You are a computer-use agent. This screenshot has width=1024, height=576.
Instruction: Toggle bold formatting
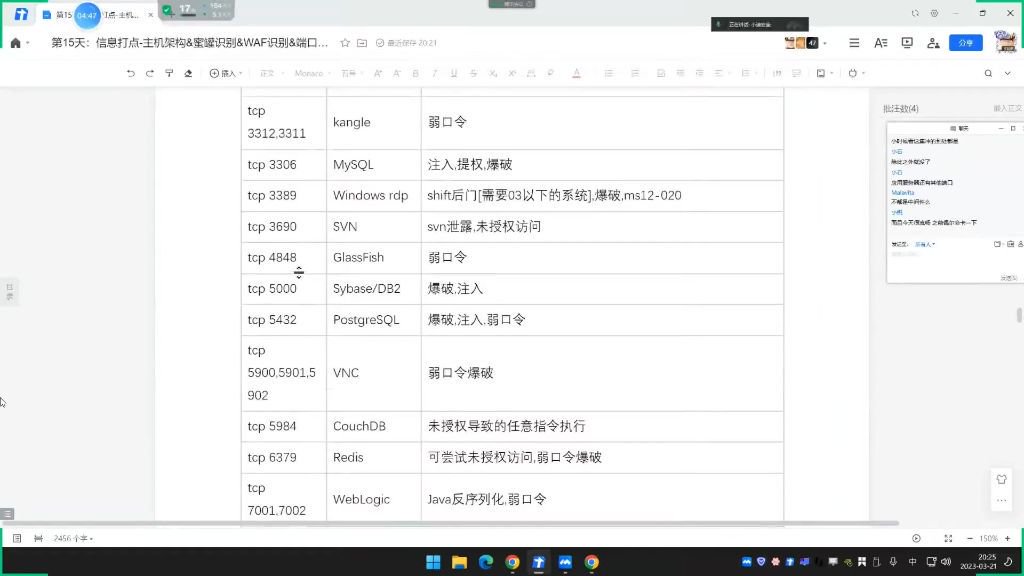[x=415, y=73]
